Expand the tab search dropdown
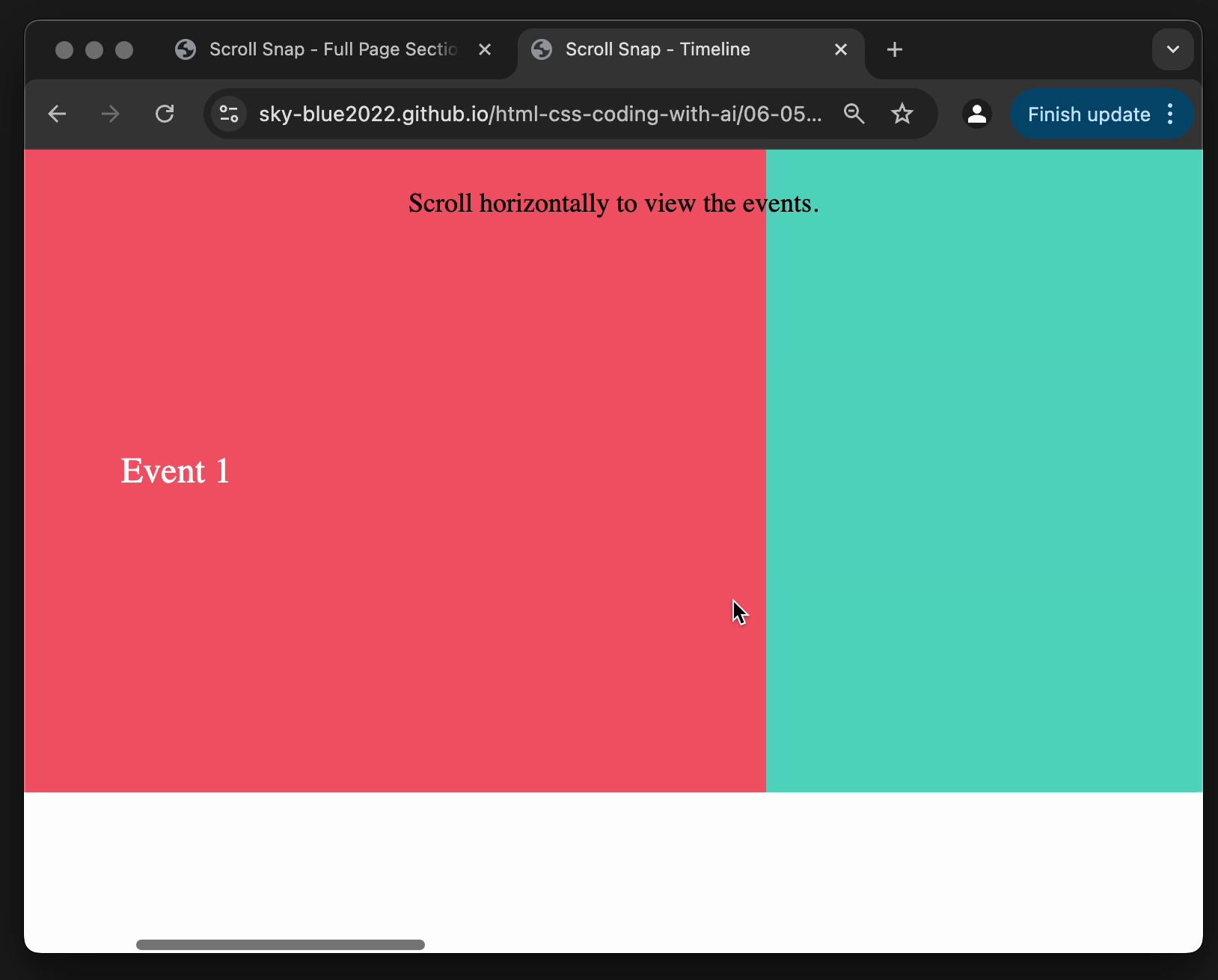Image resolution: width=1218 pixels, height=980 pixels. point(1172,49)
